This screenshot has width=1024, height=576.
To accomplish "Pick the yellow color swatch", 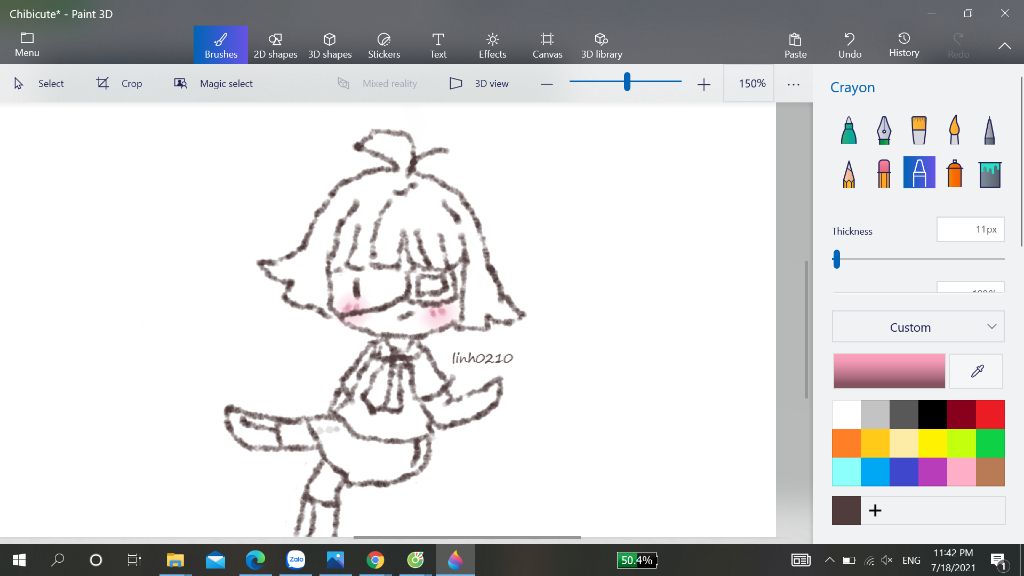I will point(933,443).
